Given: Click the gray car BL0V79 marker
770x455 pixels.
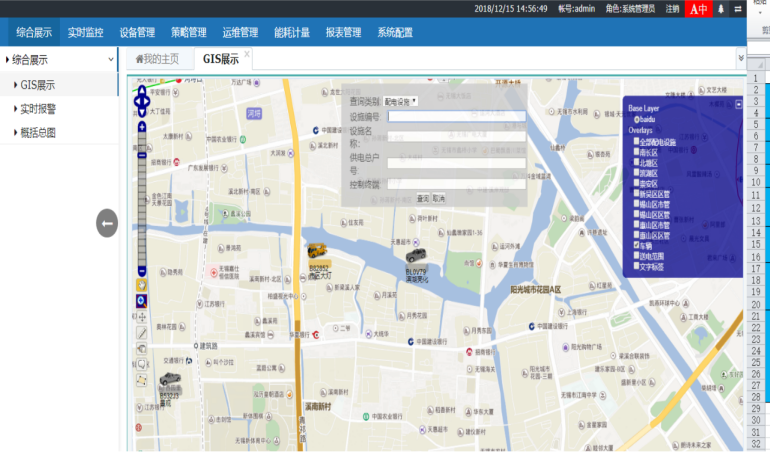Looking at the screenshot, I should (x=416, y=255).
